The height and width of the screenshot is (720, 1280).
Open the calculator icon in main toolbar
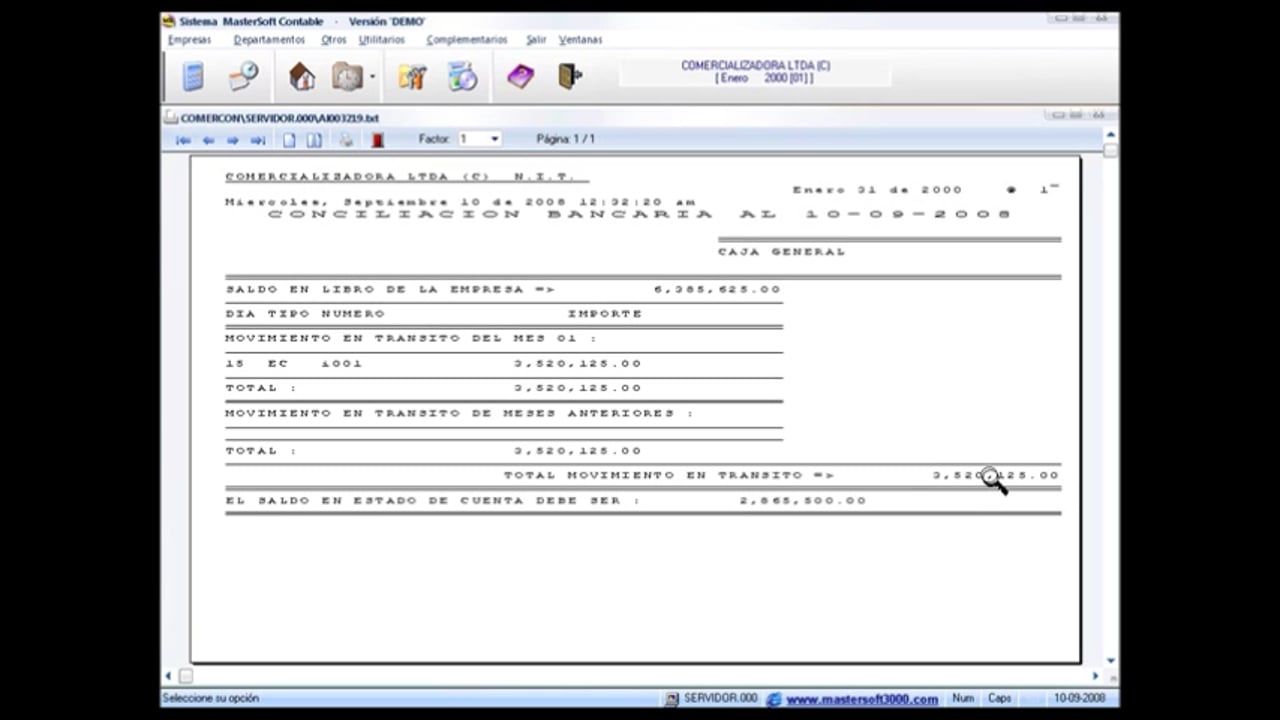coord(193,76)
